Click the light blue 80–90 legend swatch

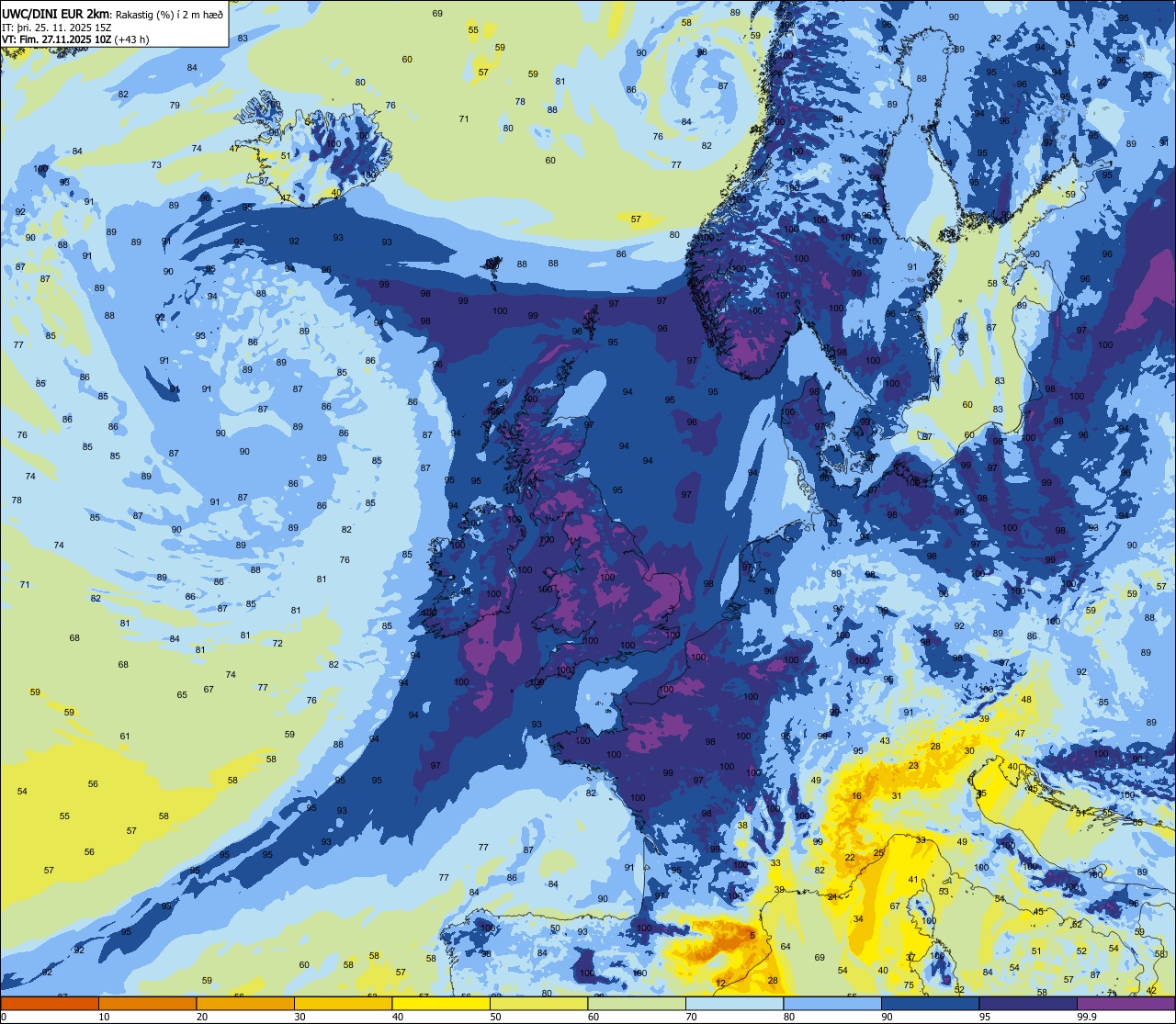(832, 1003)
